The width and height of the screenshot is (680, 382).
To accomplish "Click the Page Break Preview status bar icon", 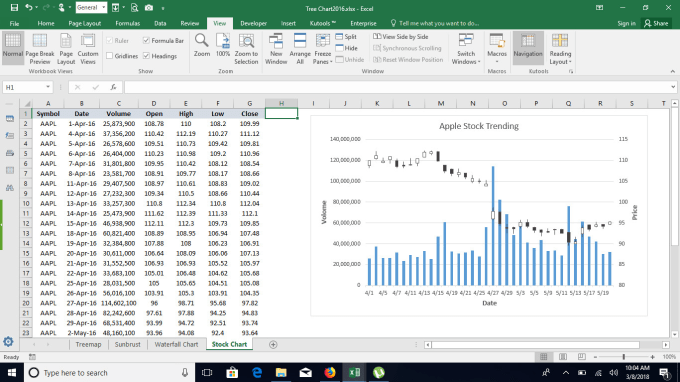I will (x=582, y=357).
